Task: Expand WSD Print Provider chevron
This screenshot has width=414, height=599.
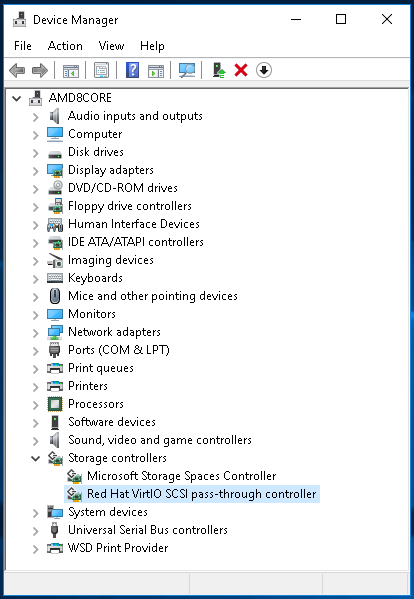Action: tap(36, 549)
